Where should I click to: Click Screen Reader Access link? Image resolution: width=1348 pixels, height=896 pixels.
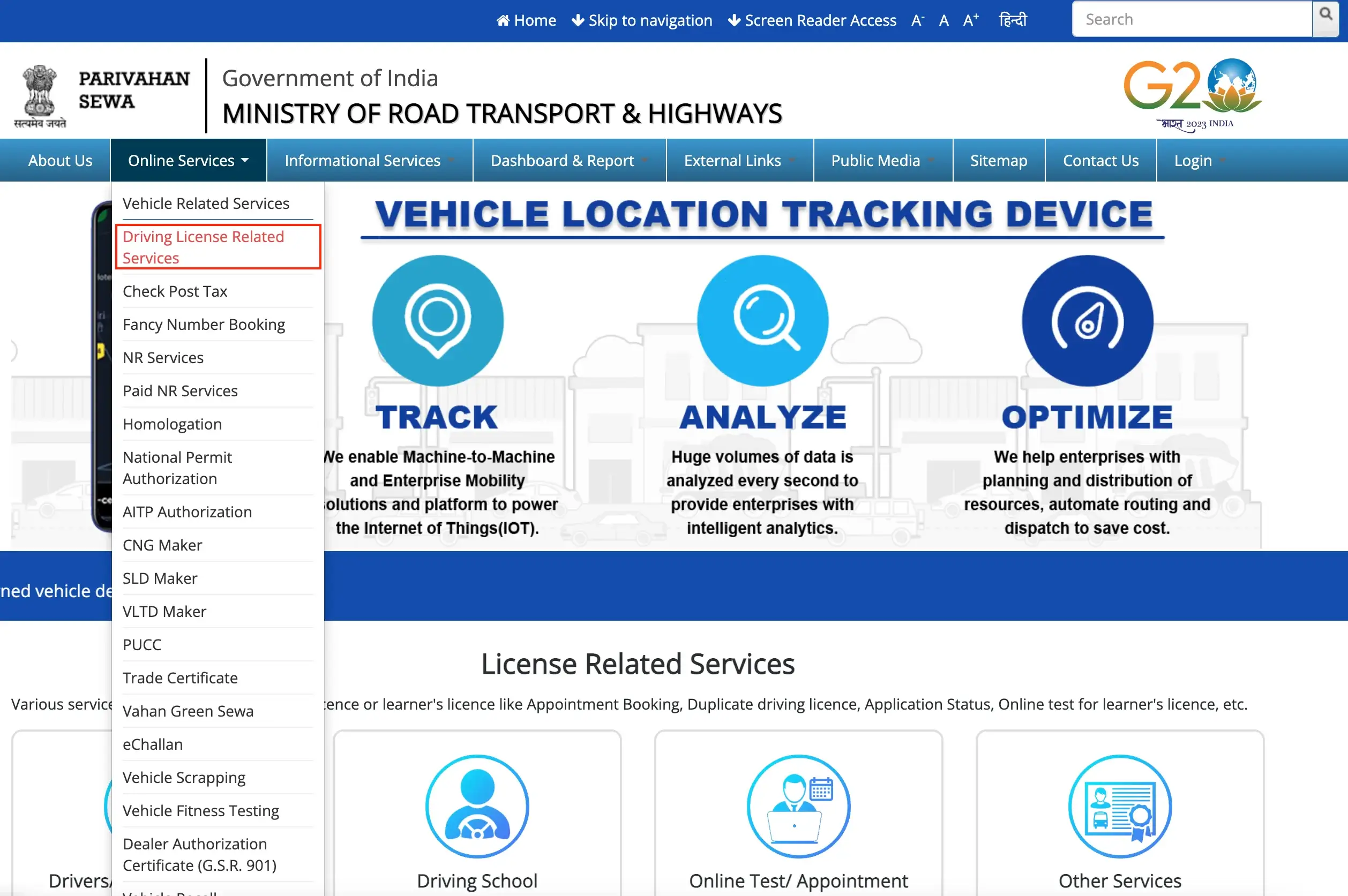[812, 20]
